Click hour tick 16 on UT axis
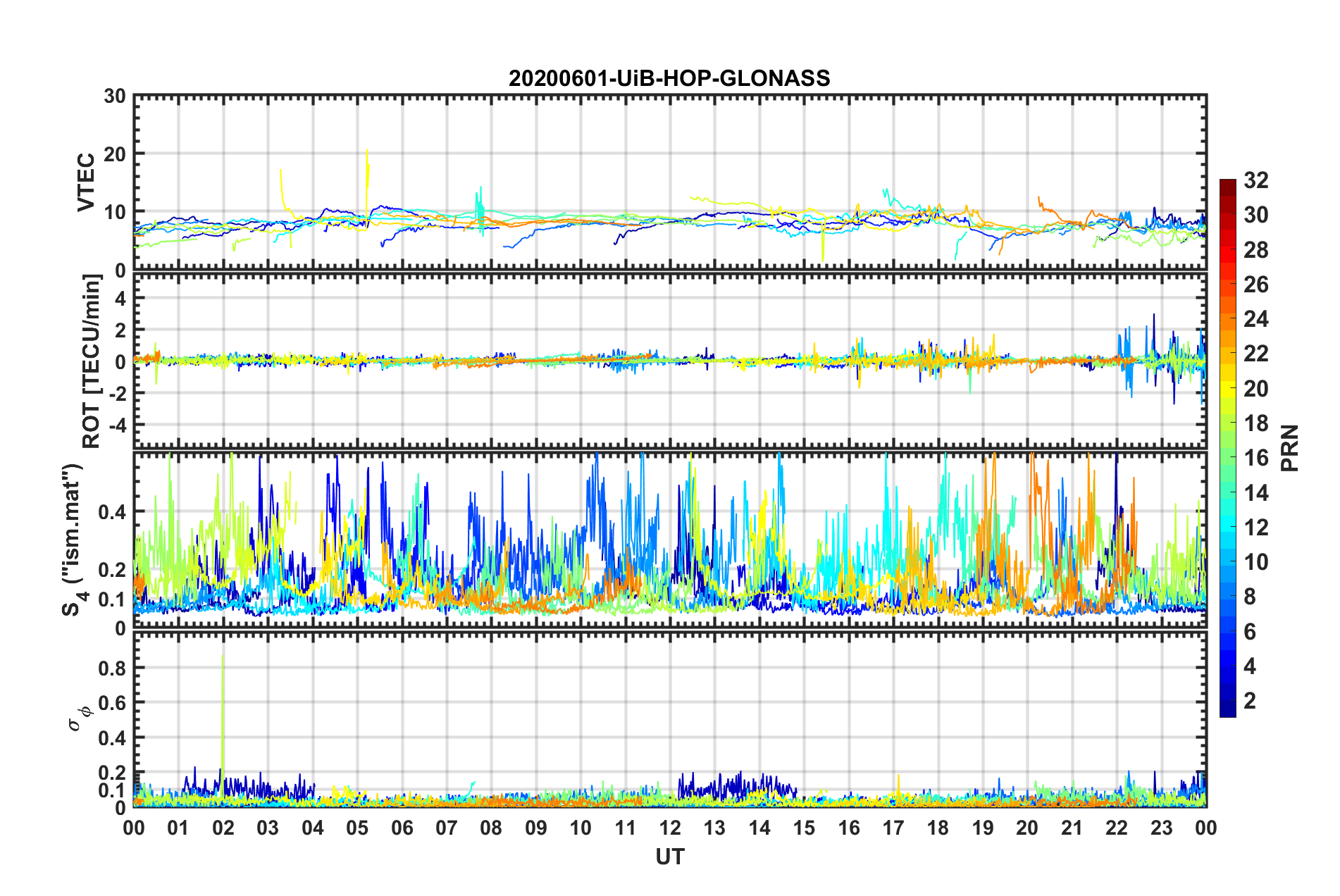This screenshot has width=1340, height=896. tap(849, 828)
